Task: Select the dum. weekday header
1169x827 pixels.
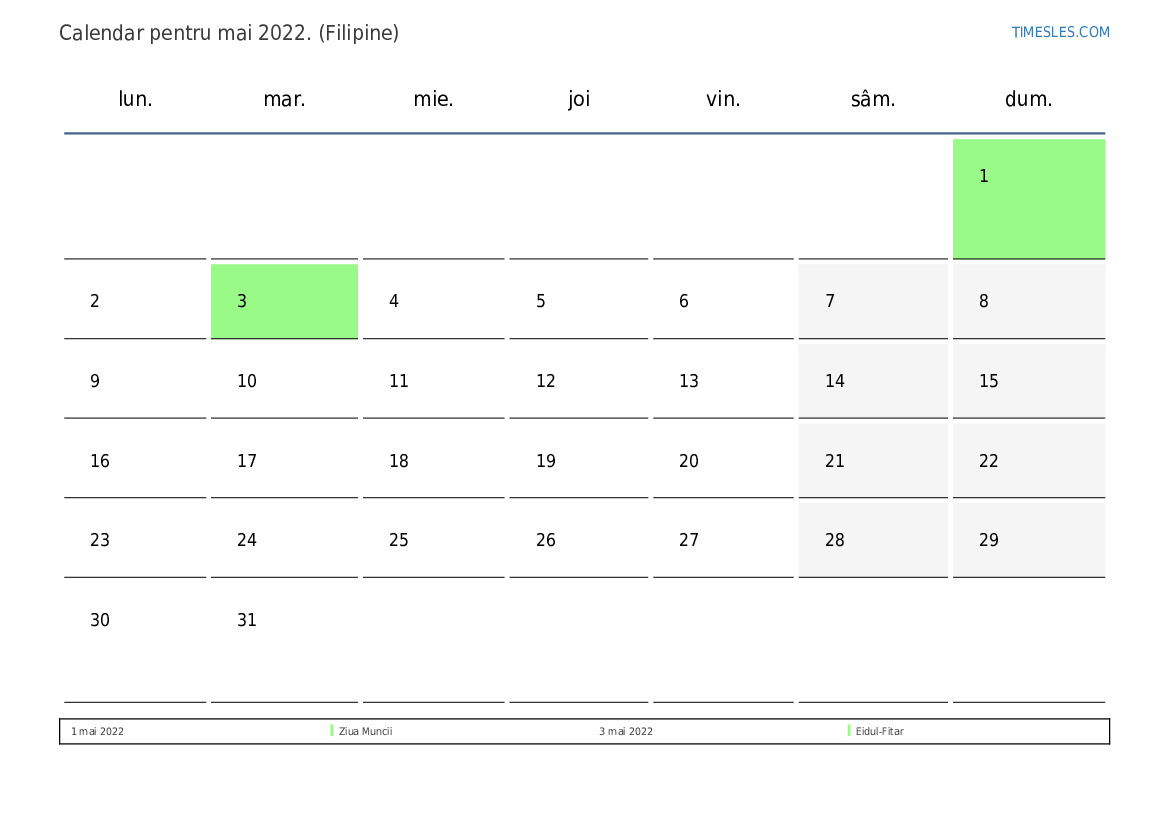Action: (x=1028, y=99)
